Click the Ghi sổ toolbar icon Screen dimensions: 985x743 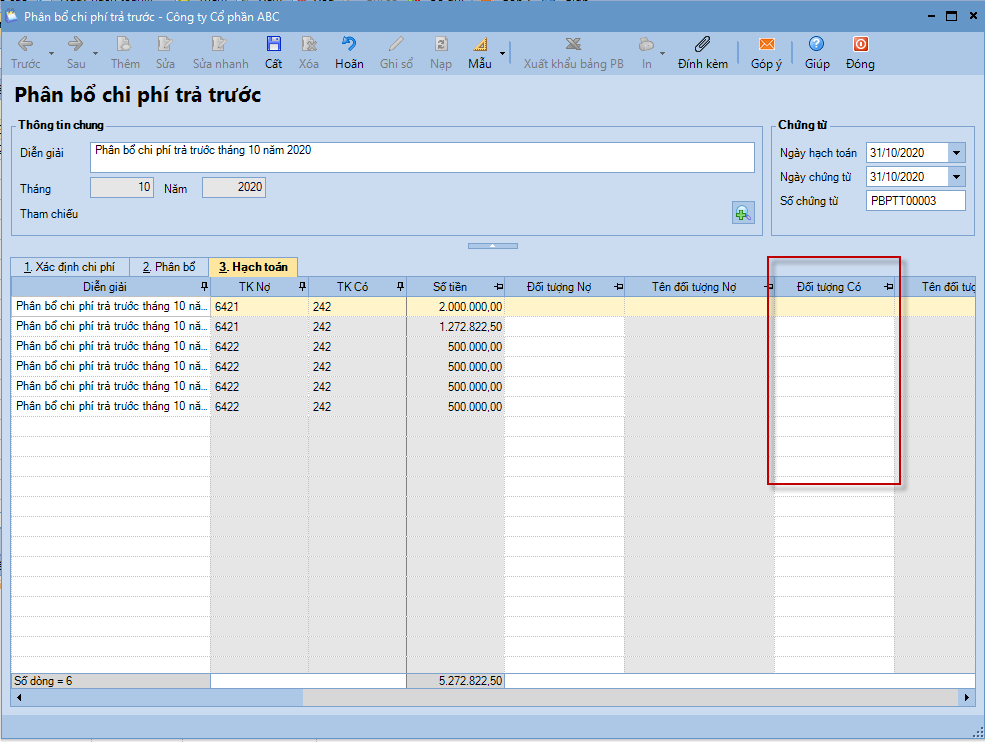(396, 52)
